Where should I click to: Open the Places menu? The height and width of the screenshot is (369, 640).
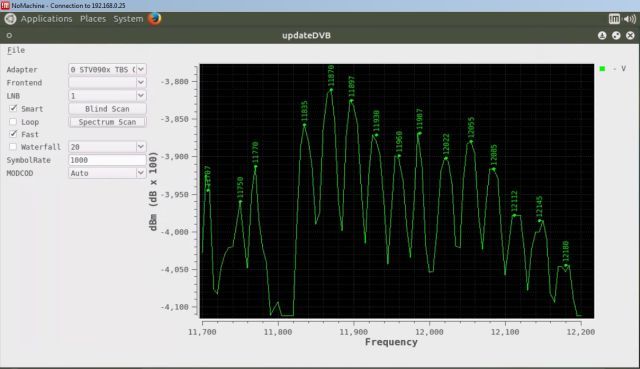click(93, 19)
